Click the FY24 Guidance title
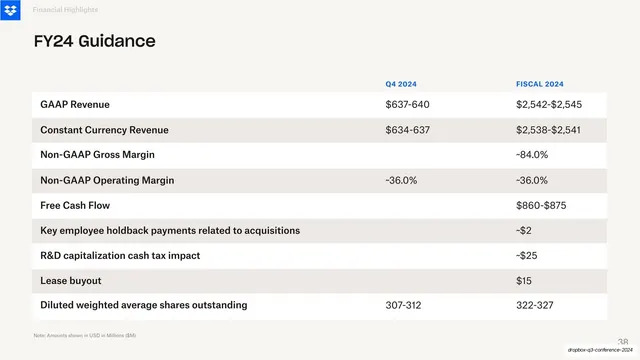This screenshot has width=640, height=360. coord(94,41)
